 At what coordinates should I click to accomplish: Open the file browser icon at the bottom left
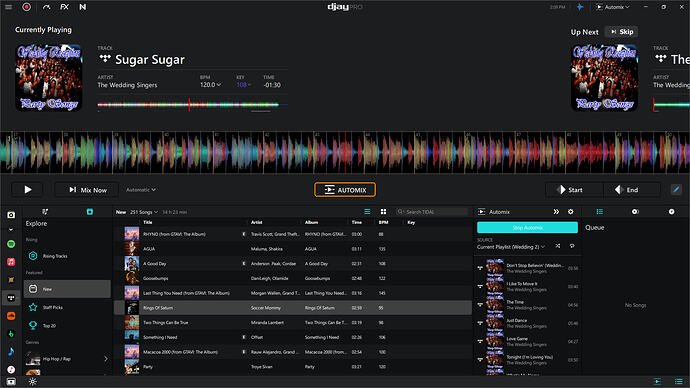11,382
